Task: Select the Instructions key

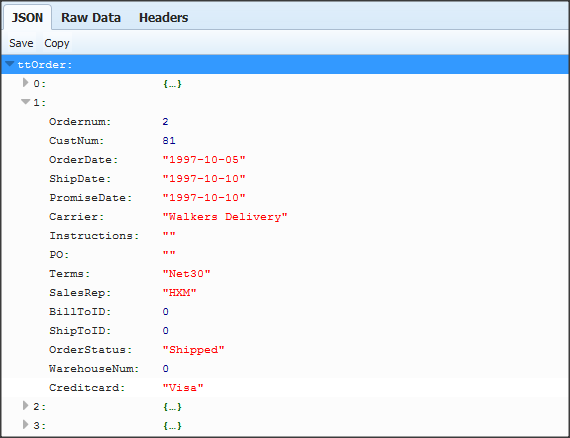Action: tap(94, 236)
